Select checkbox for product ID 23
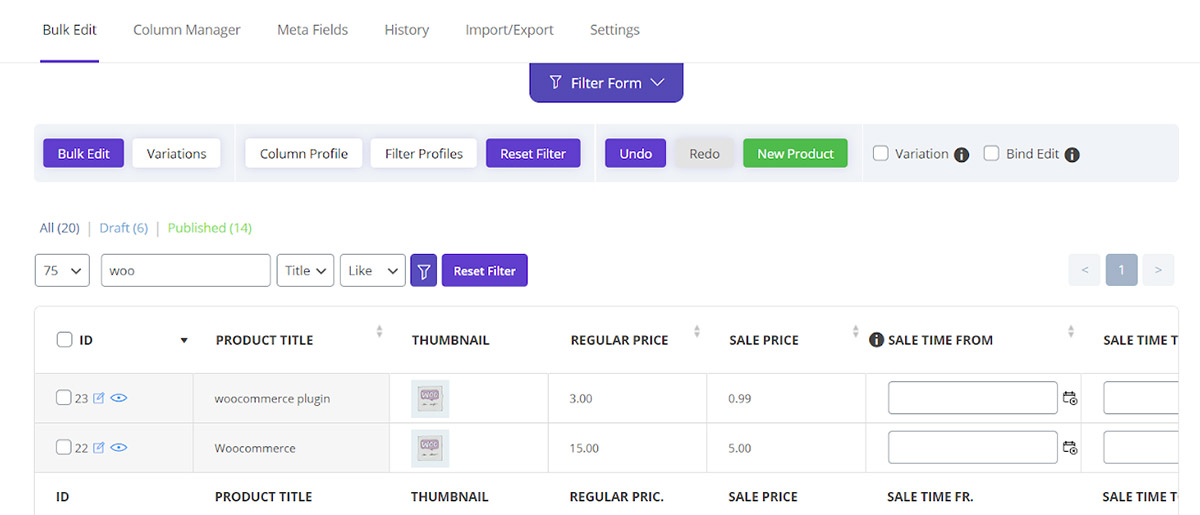Viewport: 1200px width, 515px height. (x=64, y=398)
